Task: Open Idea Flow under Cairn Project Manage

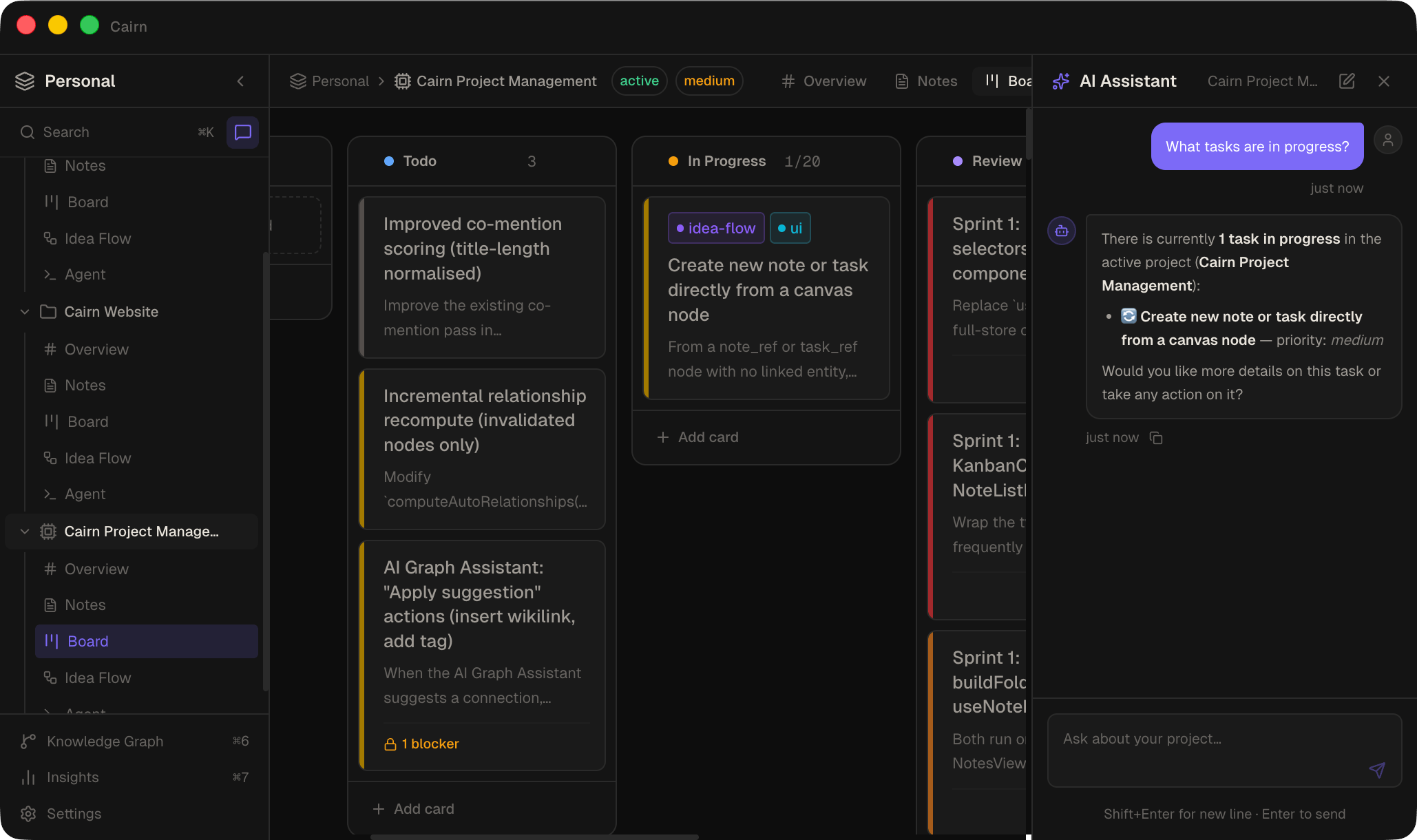Action: click(147, 678)
